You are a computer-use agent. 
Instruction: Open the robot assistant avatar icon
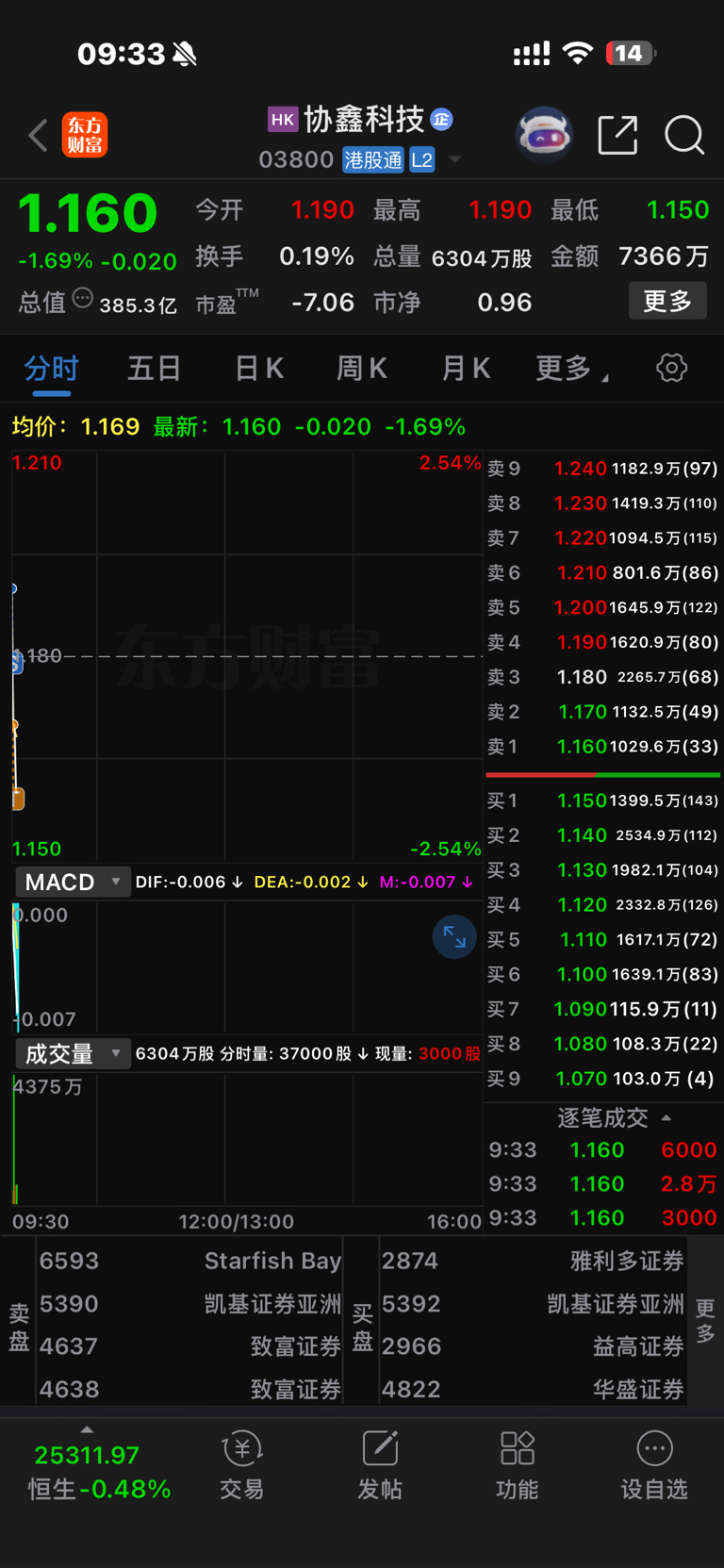coord(545,135)
